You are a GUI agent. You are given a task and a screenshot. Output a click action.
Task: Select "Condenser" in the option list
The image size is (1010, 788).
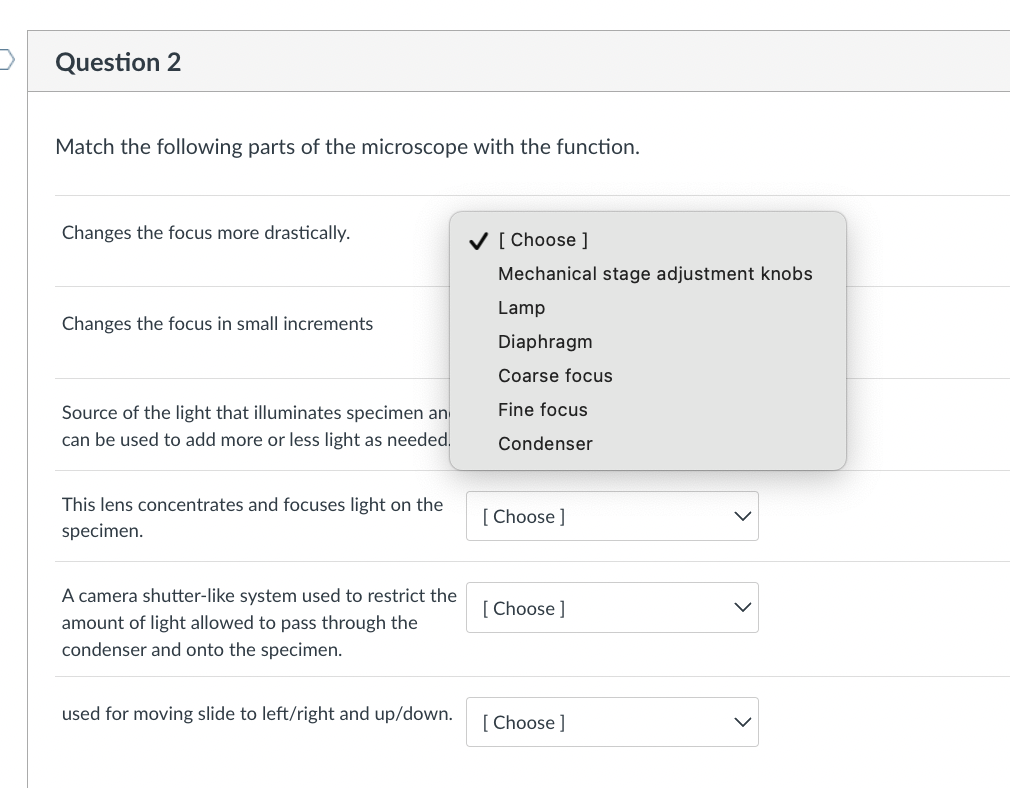pyautogui.click(x=545, y=443)
